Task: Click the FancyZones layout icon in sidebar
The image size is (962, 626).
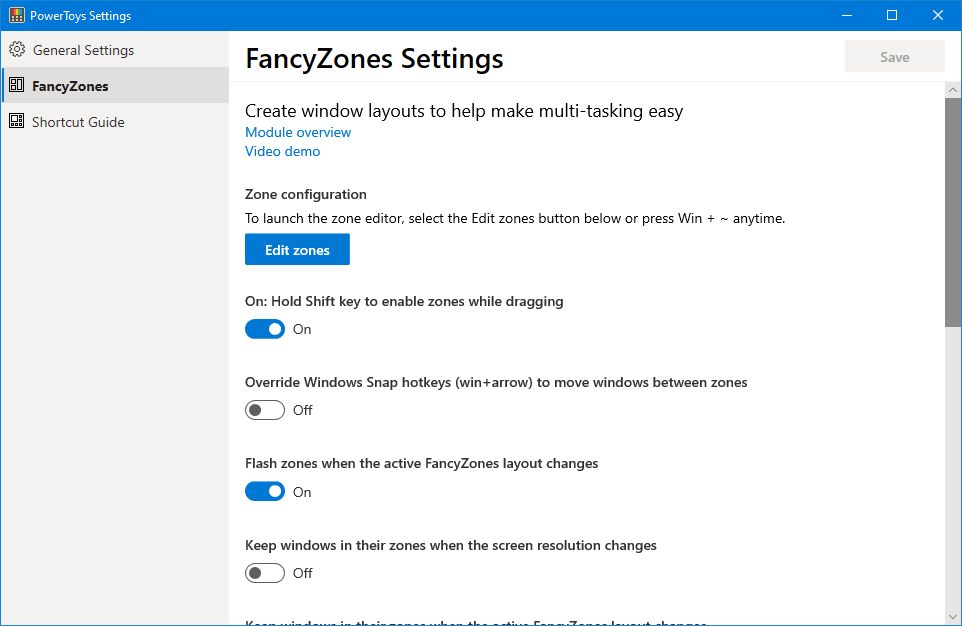Action: (x=17, y=86)
